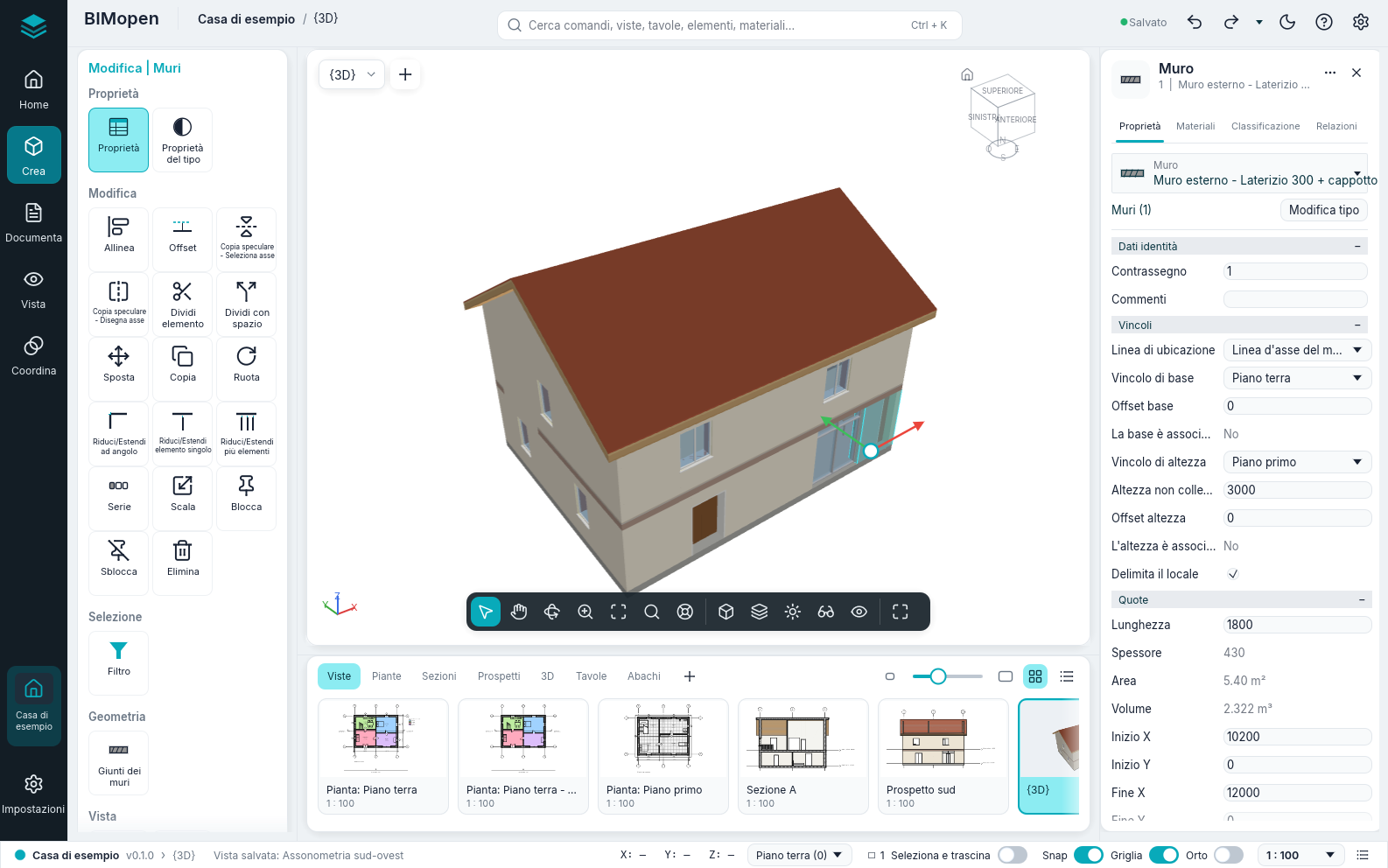Open the Sezioni tab
This screenshot has width=1388, height=868.
pos(439,676)
